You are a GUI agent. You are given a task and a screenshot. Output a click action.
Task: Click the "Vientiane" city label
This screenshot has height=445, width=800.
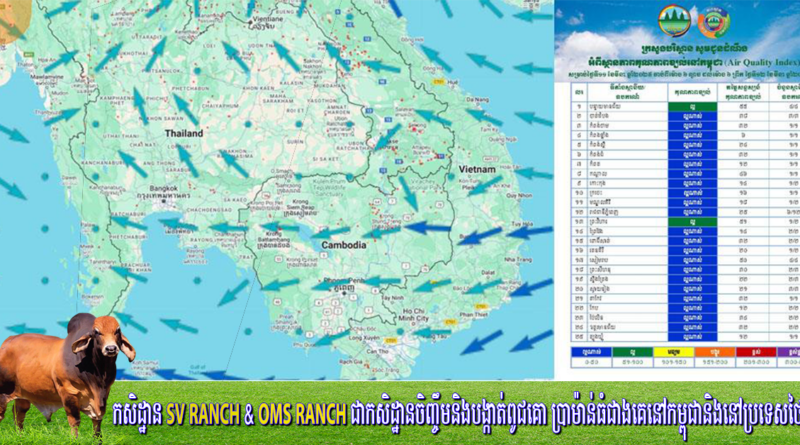268,19
